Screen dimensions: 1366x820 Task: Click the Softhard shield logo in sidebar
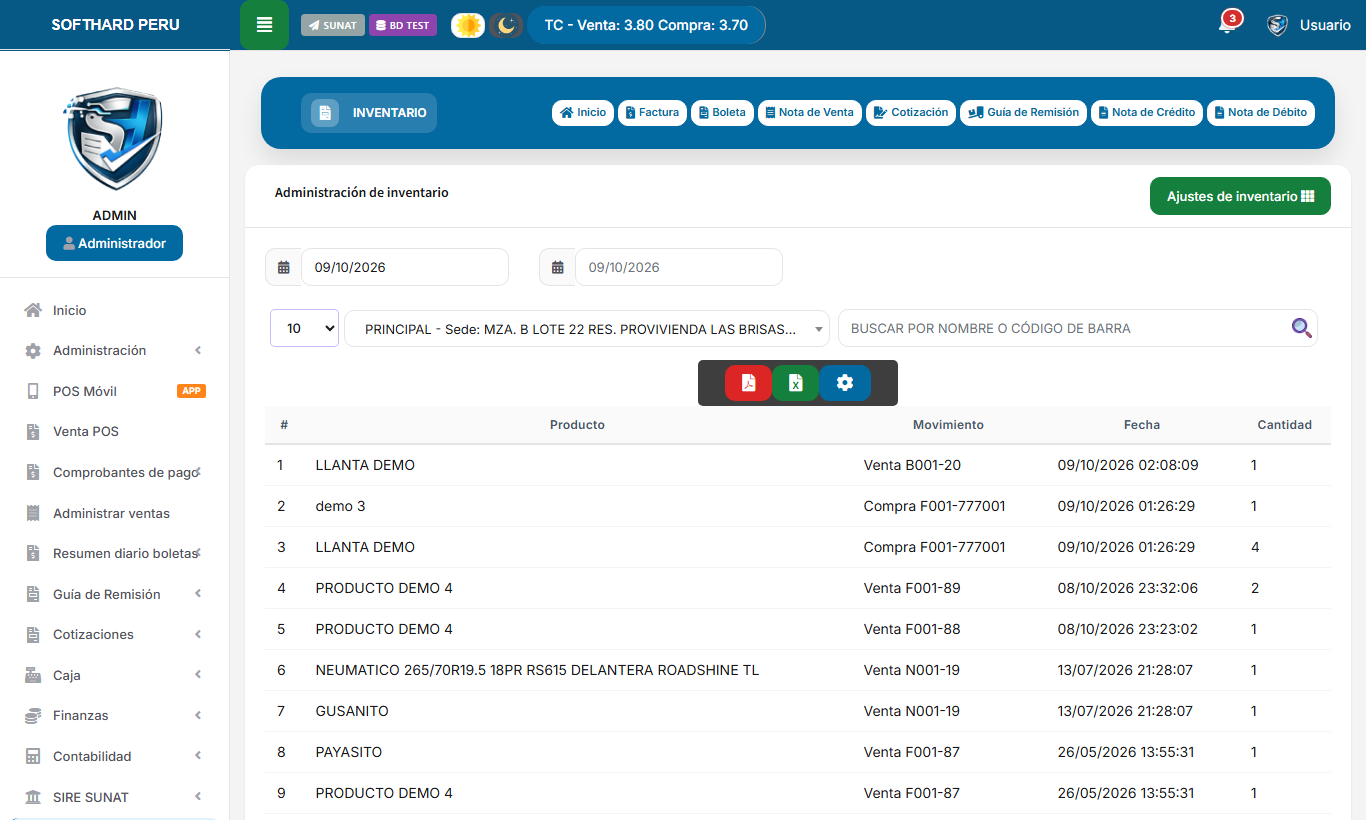(x=114, y=140)
